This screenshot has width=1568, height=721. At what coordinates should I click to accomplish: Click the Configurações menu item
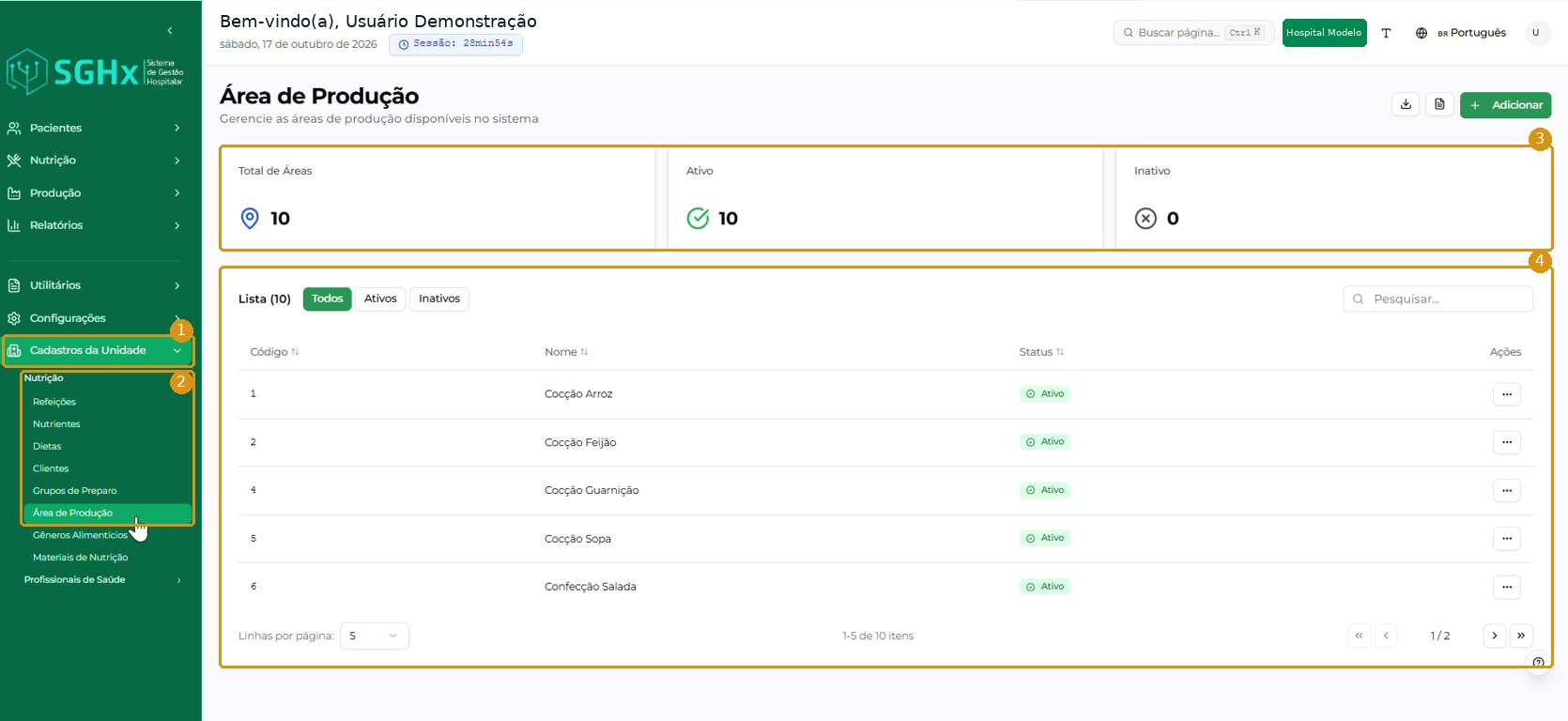[x=94, y=318]
